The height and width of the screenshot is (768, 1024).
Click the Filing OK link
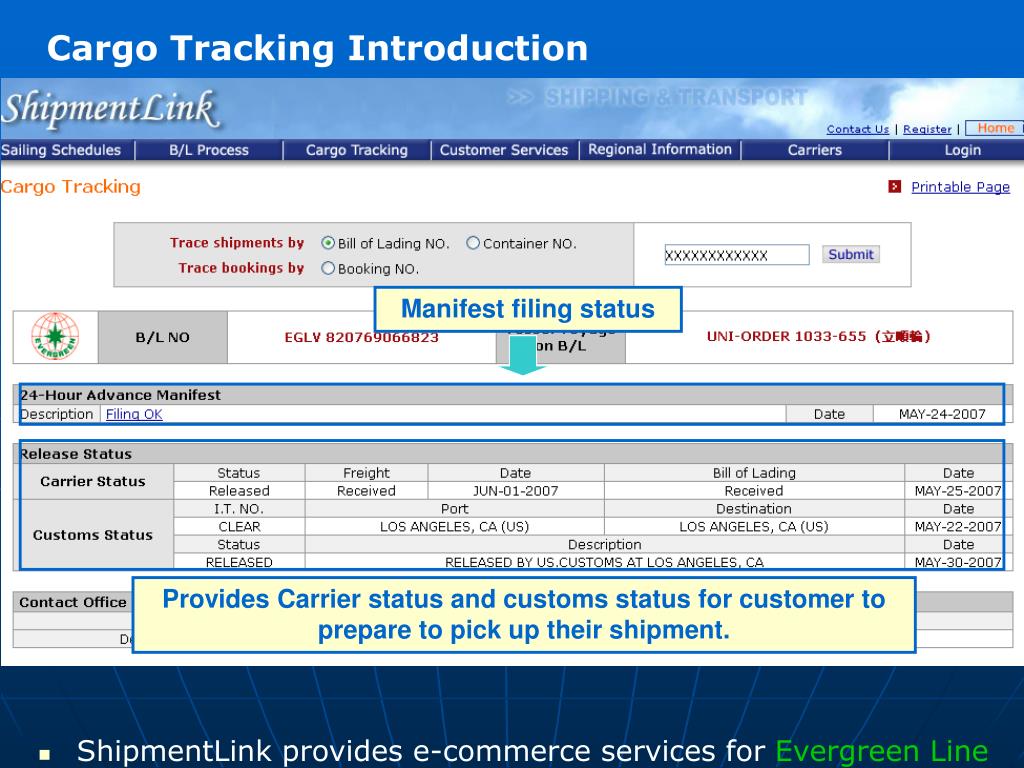click(x=134, y=414)
